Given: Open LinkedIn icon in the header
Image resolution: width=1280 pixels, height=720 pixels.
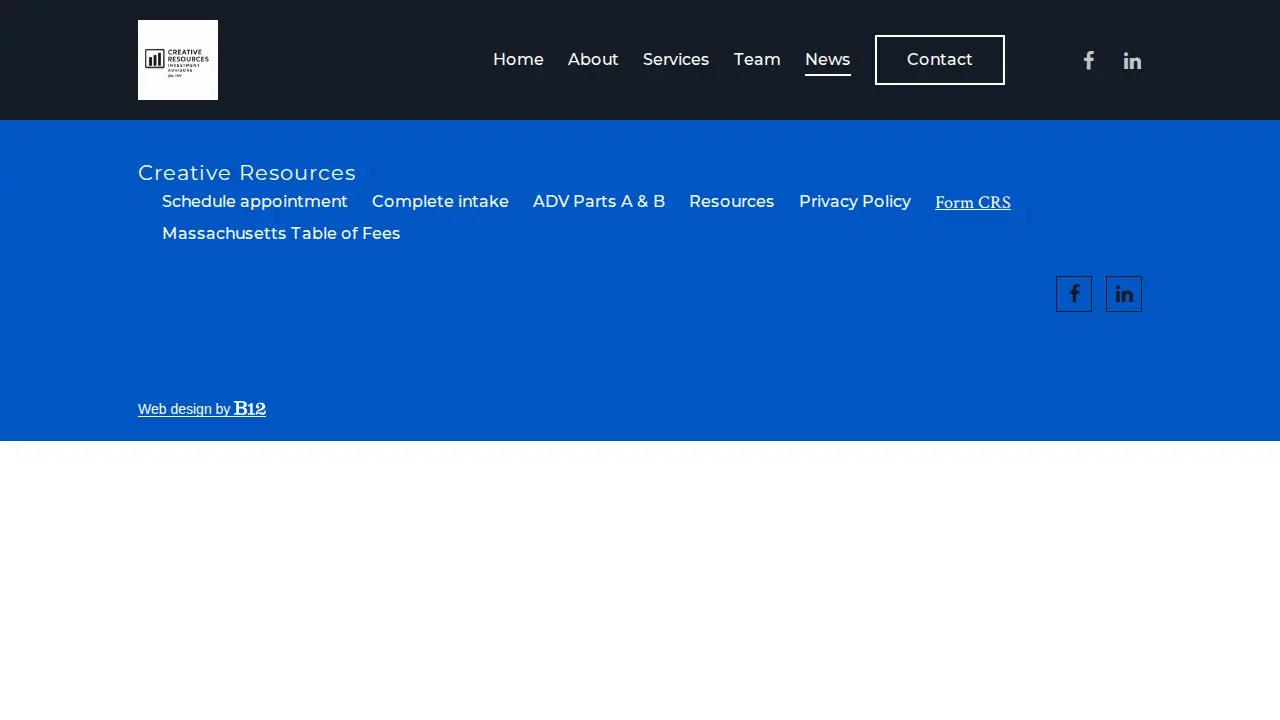Looking at the screenshot, I should (x=1132, y=60).
